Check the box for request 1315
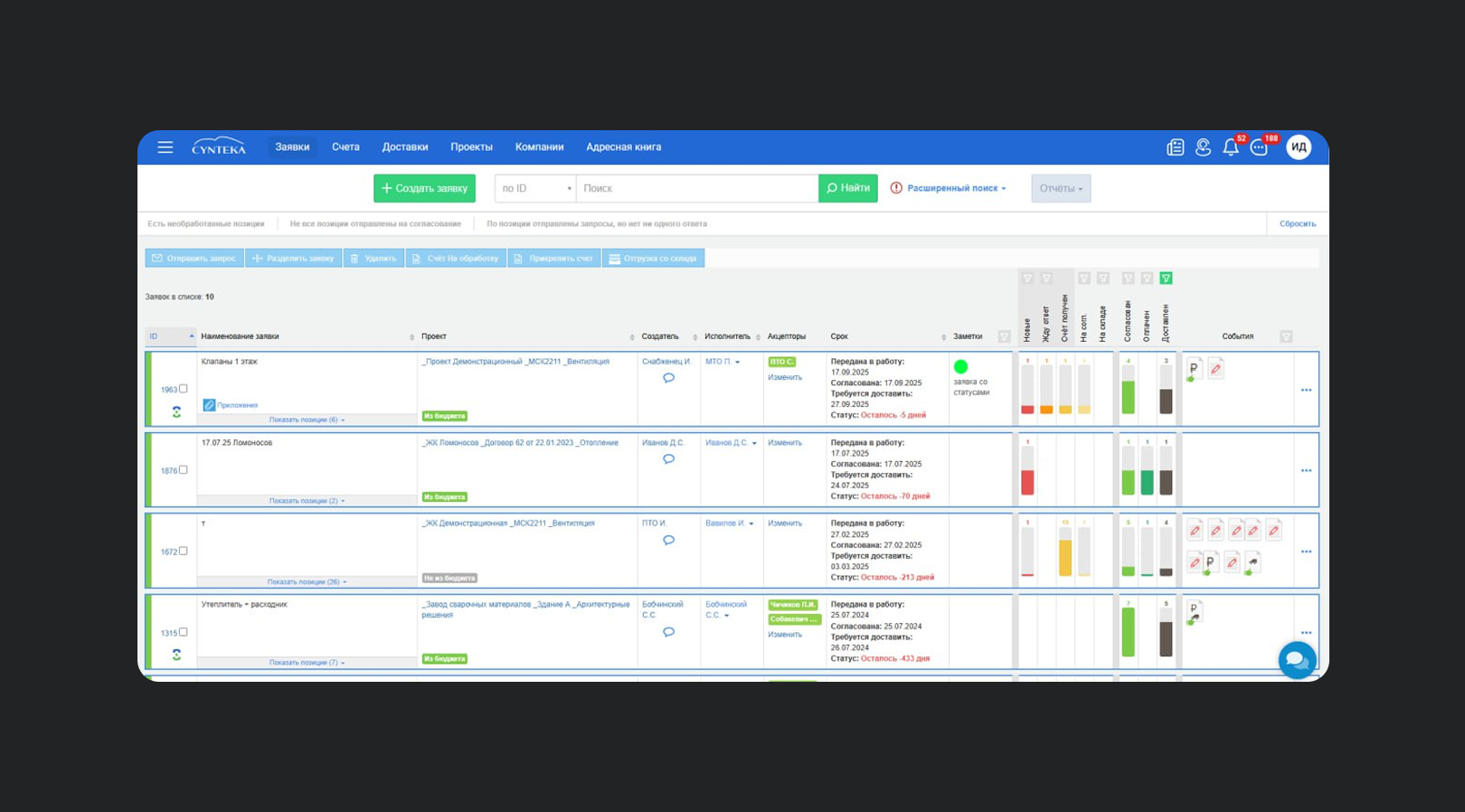The width and height of the screenshot is (1465, 812). pos(184,632)
